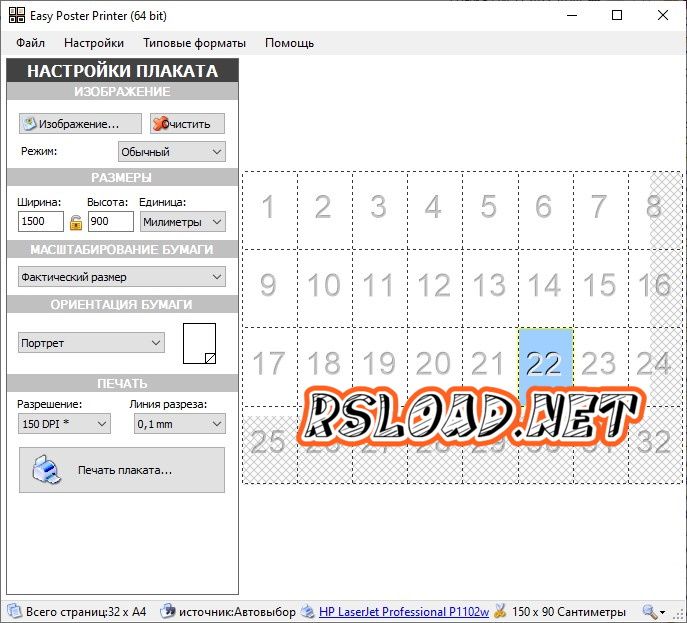The image size is (687, 623).
Task: Click the scissors icon beside 150 x 90
Action: [500, 611]
